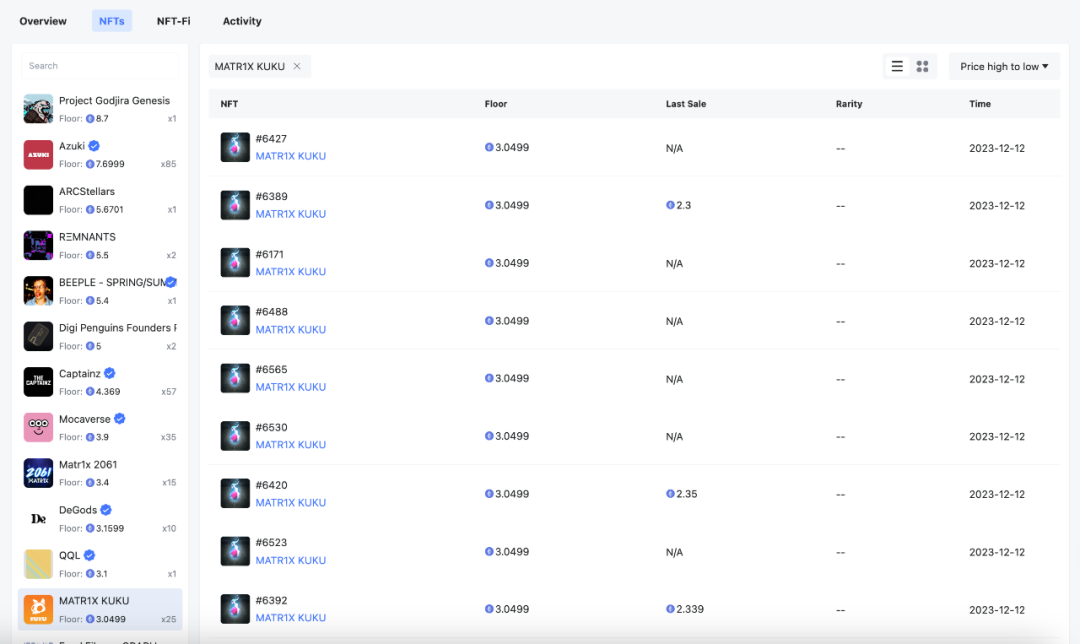Click Azuki verified badge
The width and height of the screenshot is (1080, 644).
pos(94,146)
